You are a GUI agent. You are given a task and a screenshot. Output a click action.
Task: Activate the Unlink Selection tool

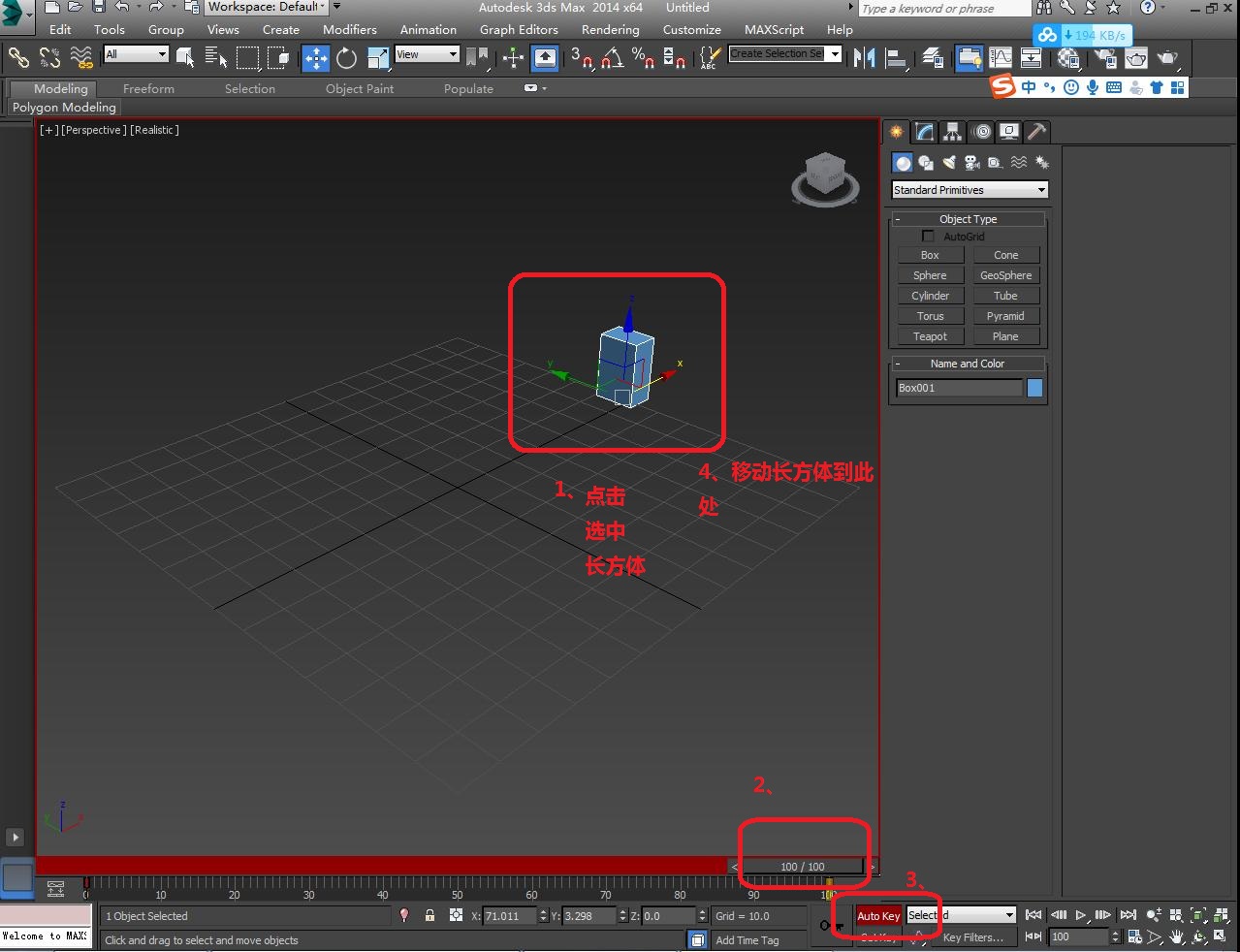coord(49,58)
